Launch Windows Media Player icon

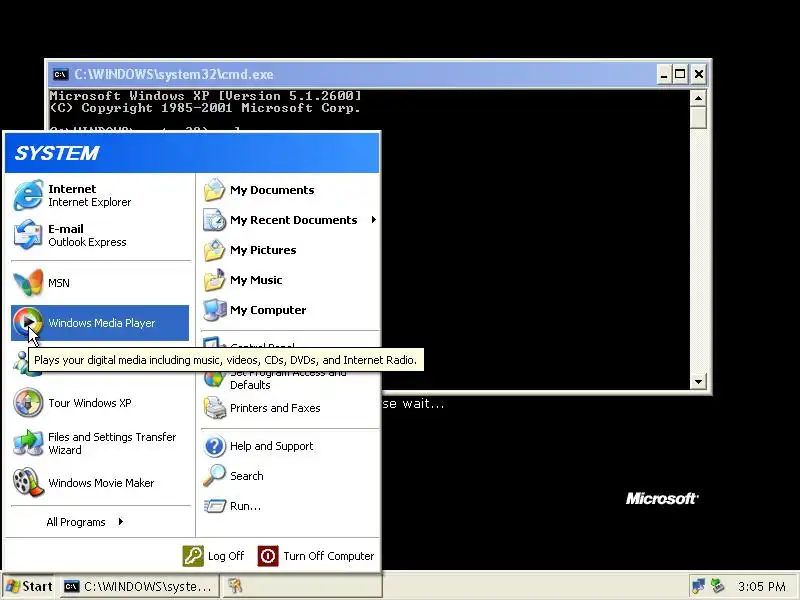click(28, 322)
